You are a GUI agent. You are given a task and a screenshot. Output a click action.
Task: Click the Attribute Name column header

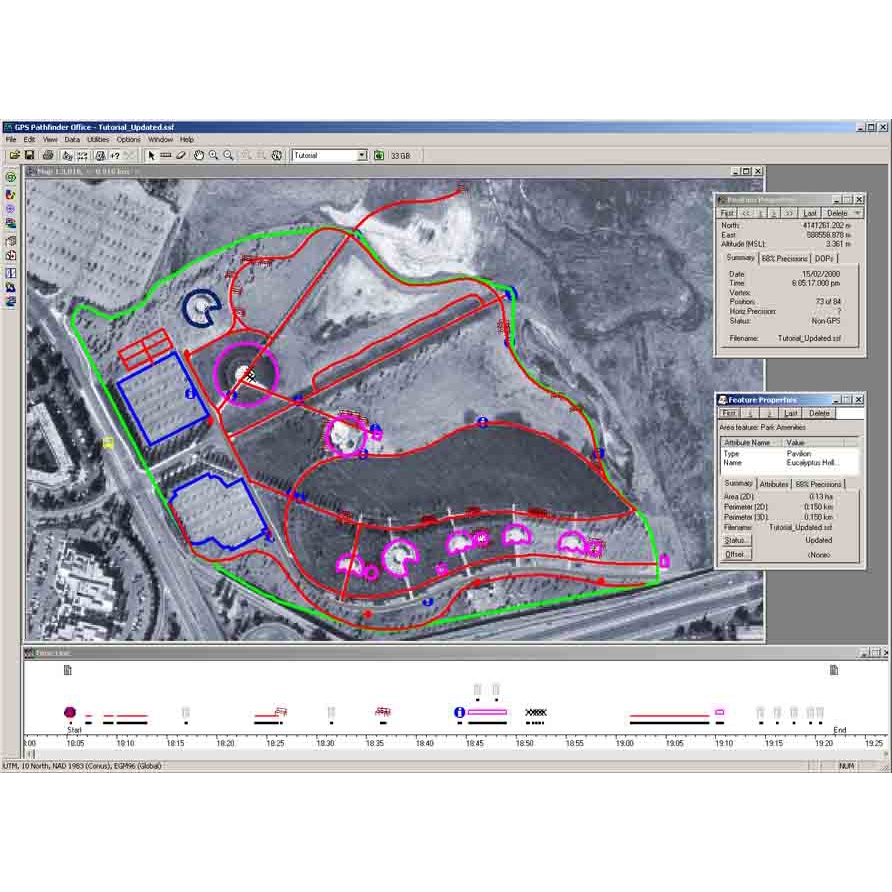tap(748, 442)
